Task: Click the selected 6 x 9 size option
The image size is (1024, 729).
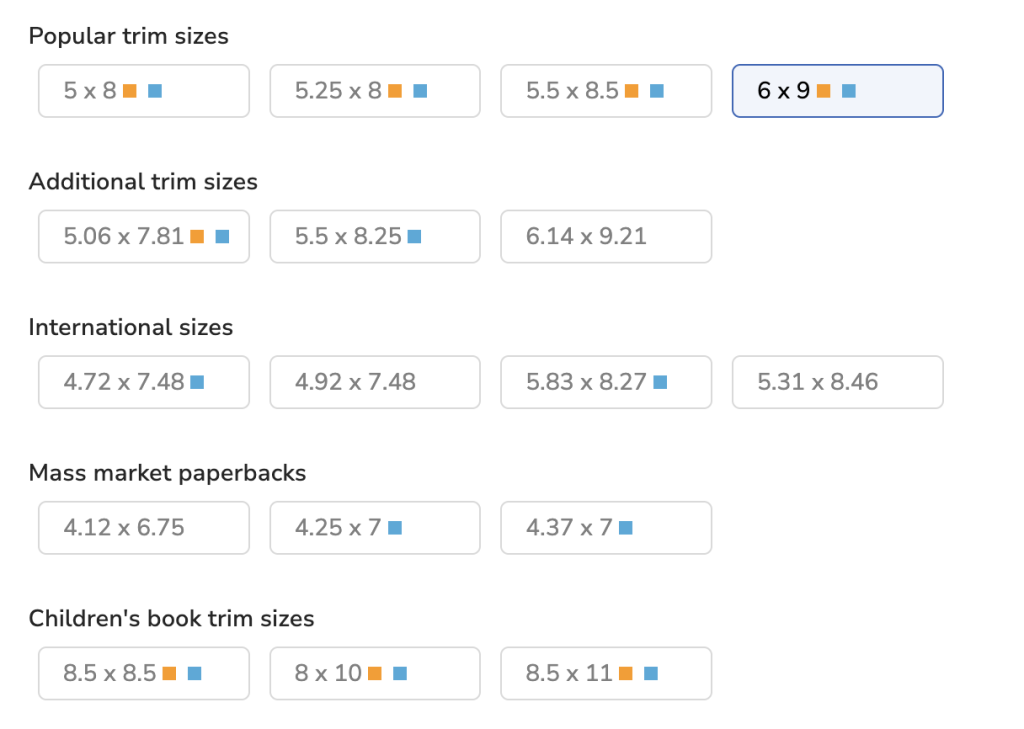Action: click(x=837, y=91)
